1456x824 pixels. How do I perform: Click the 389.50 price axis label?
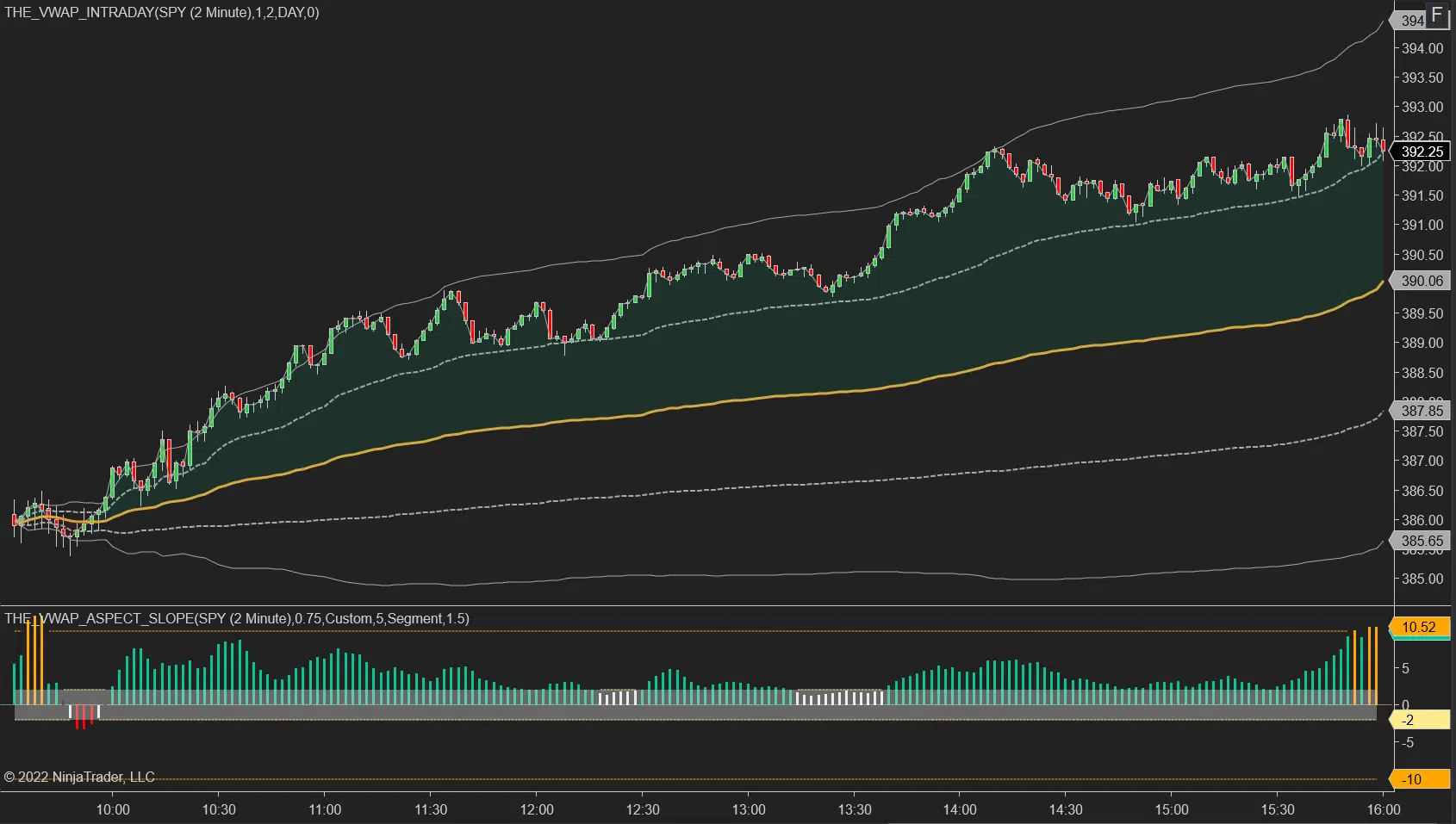[1422, 313]
